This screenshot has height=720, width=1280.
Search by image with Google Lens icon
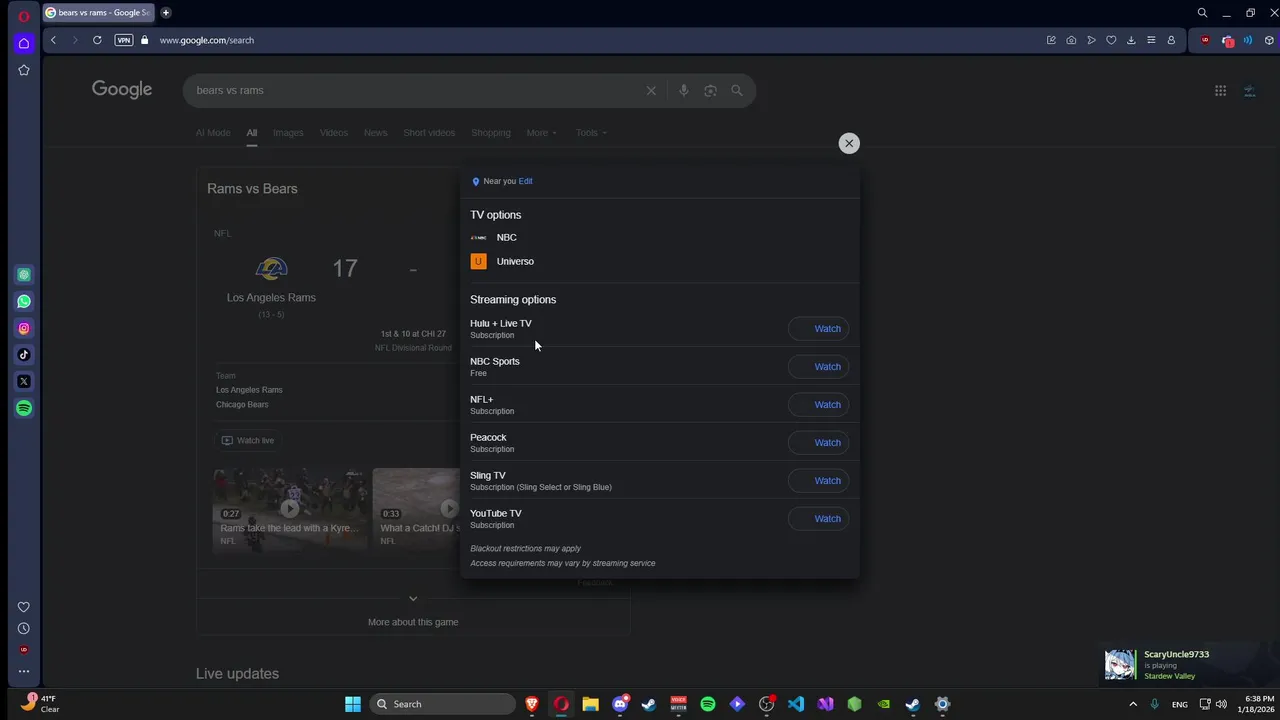[x=710, y=90]
